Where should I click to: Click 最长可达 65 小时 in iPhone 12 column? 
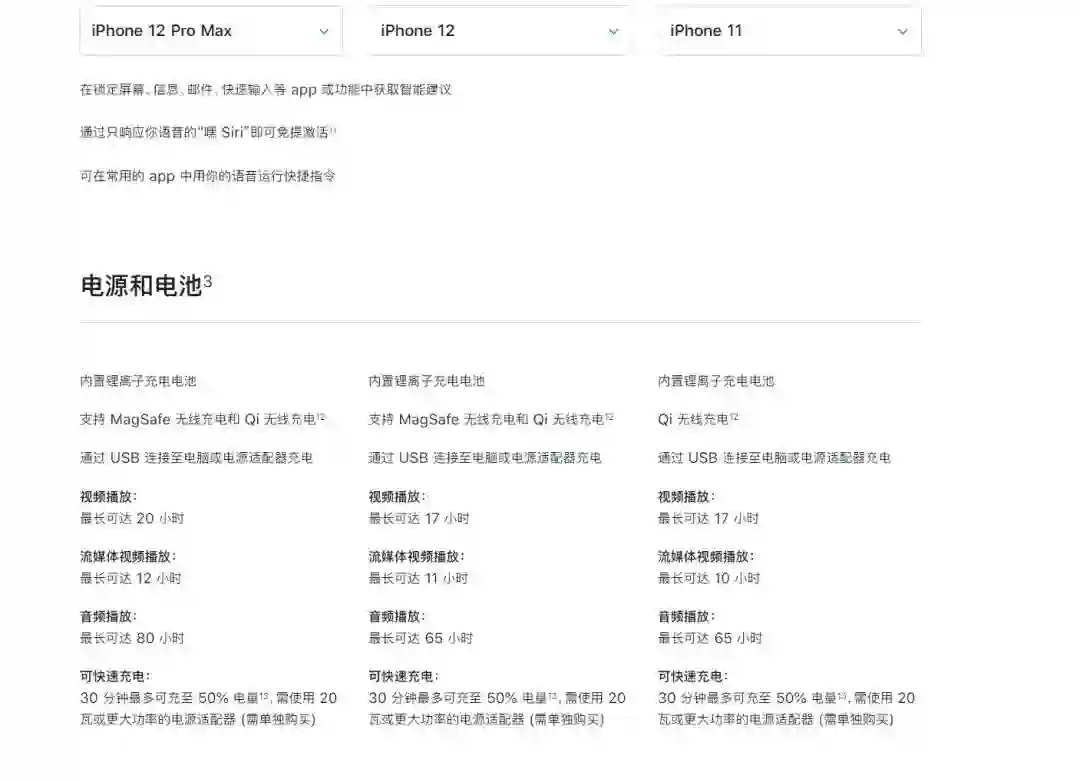(x=420, y=638)
